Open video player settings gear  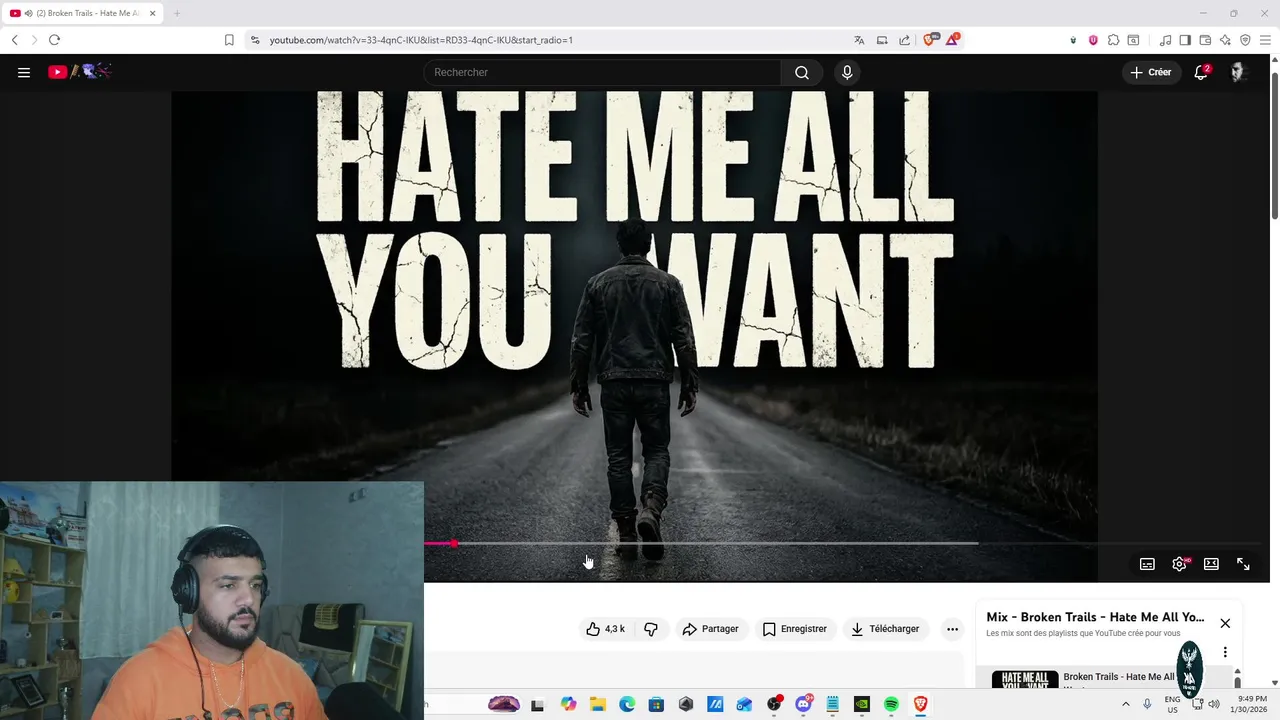1179,564
